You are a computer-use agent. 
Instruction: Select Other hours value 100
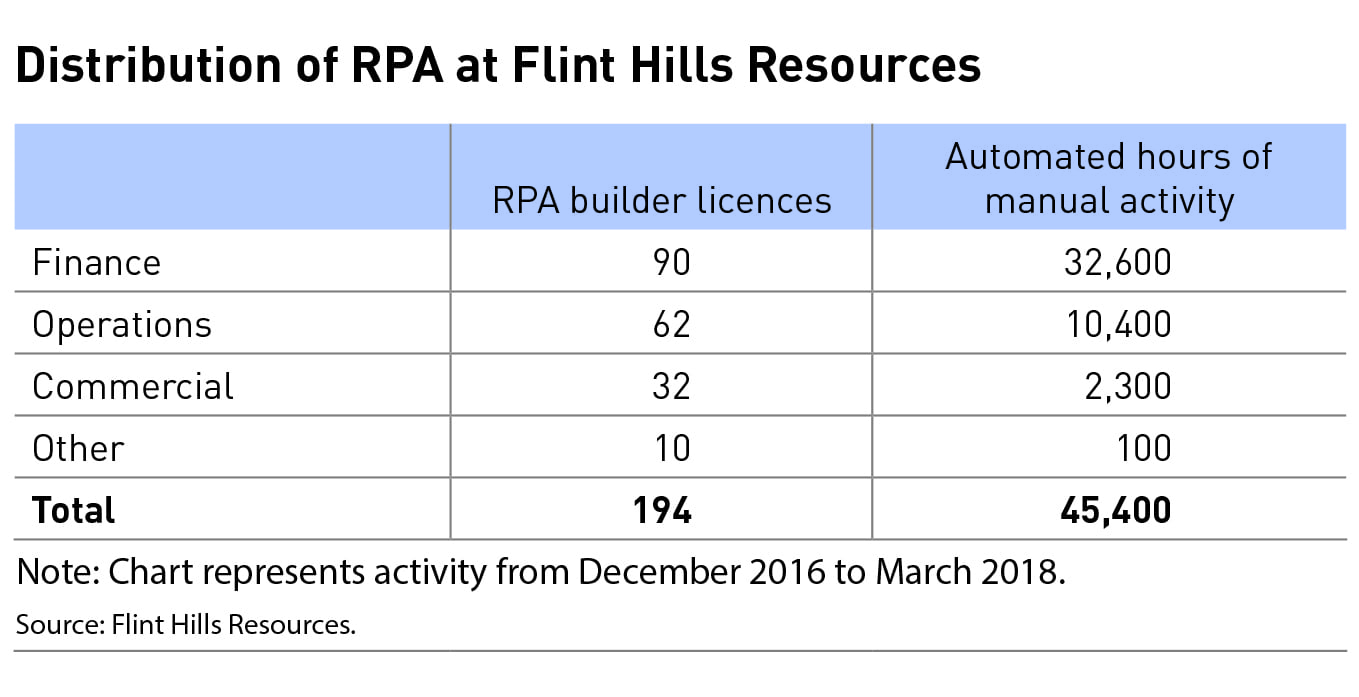pos(1143,448)
